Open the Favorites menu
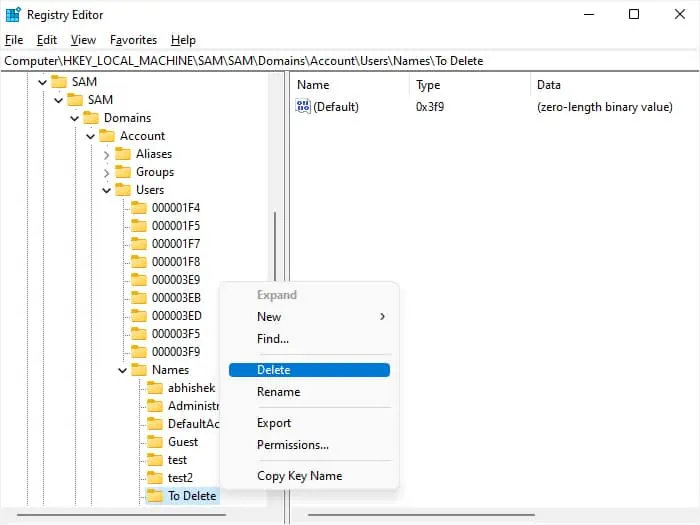 coord(133,40)
